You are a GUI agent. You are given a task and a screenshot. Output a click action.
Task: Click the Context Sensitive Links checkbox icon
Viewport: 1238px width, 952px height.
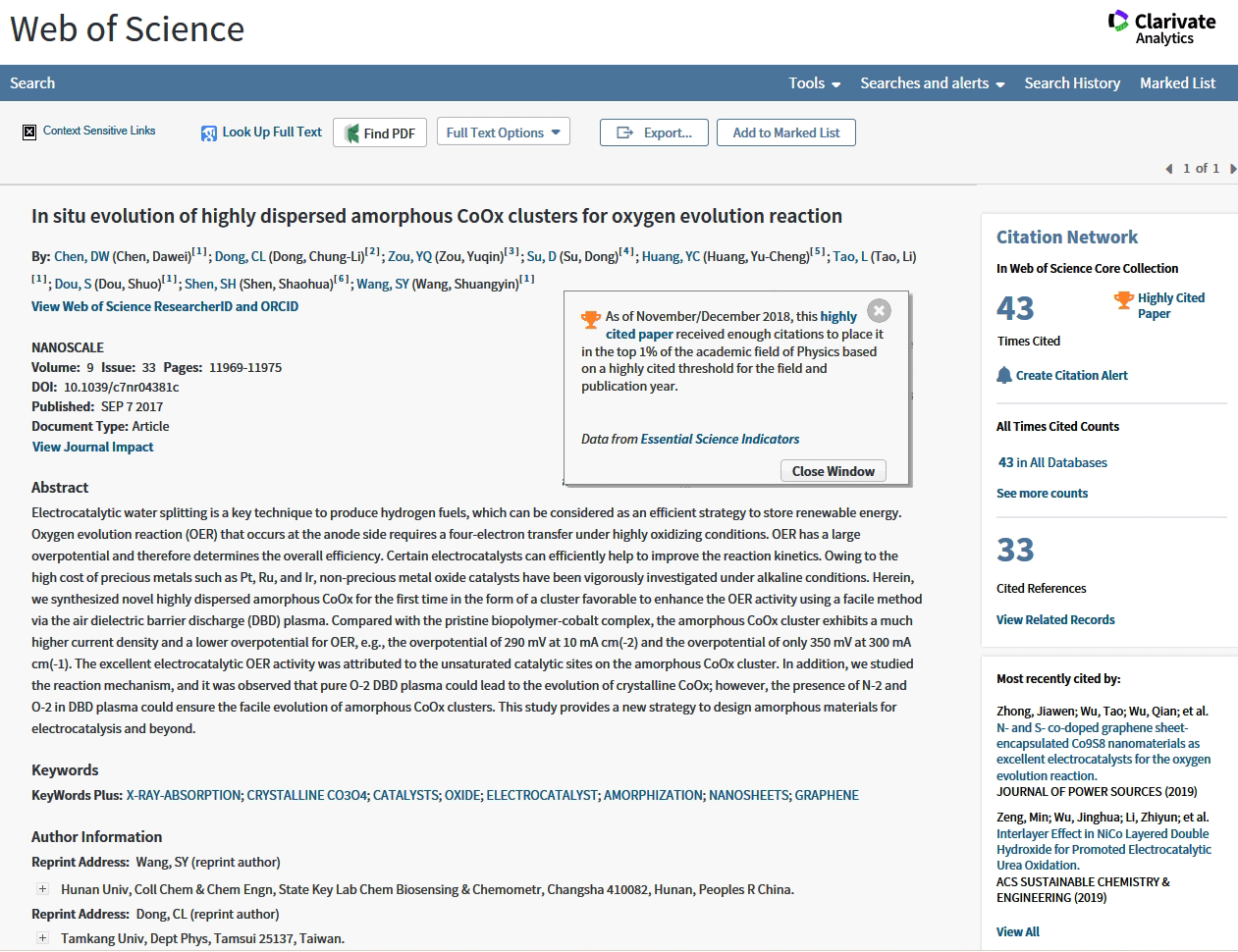click(29, 132)
